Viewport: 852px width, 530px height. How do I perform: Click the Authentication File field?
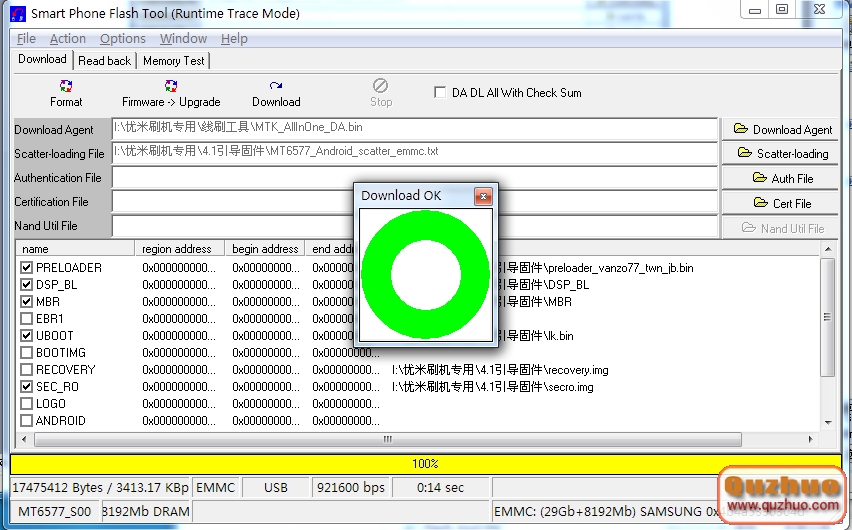[415, 177]
